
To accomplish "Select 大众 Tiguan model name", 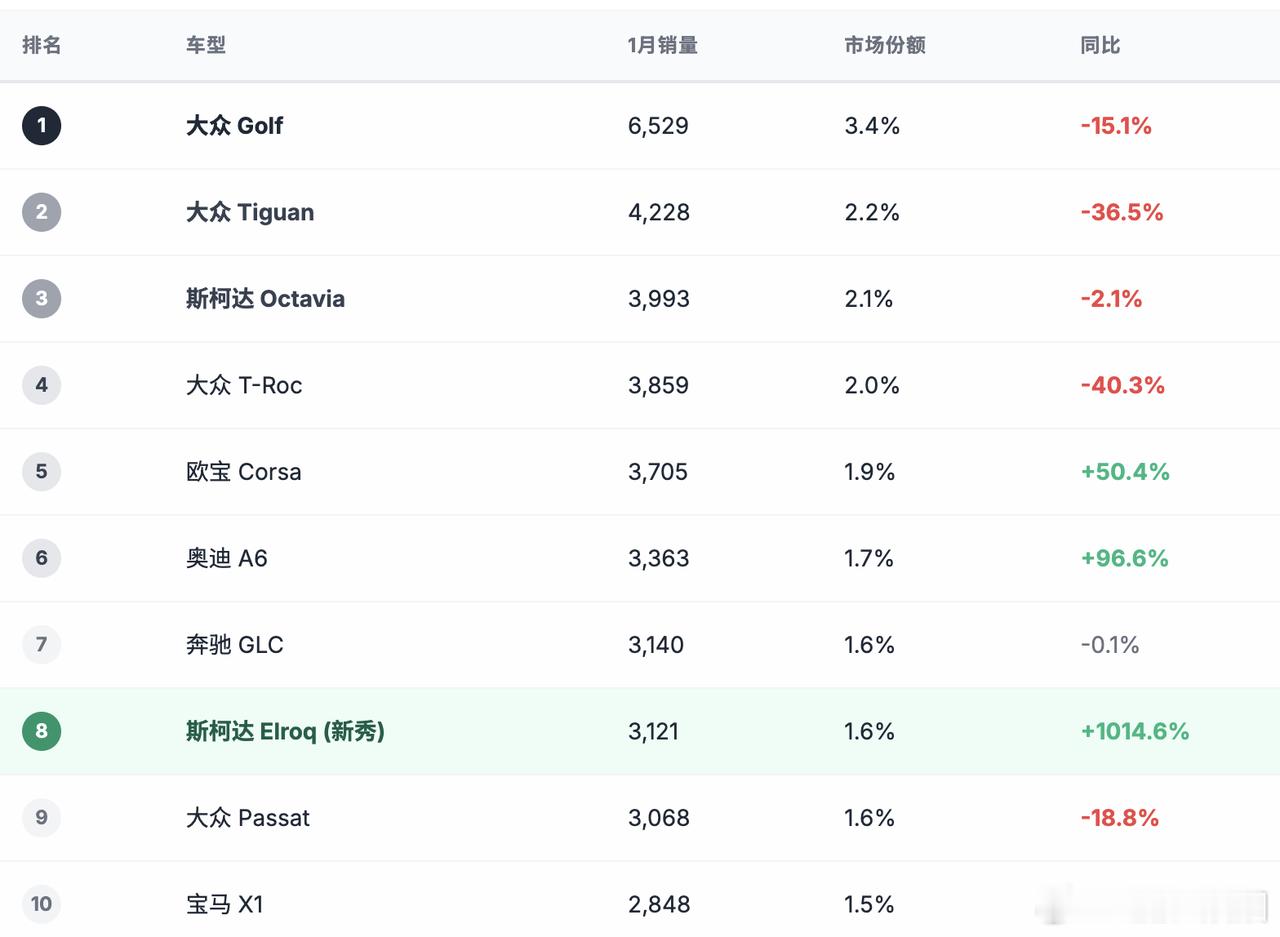I will click(x=250, y=212).
